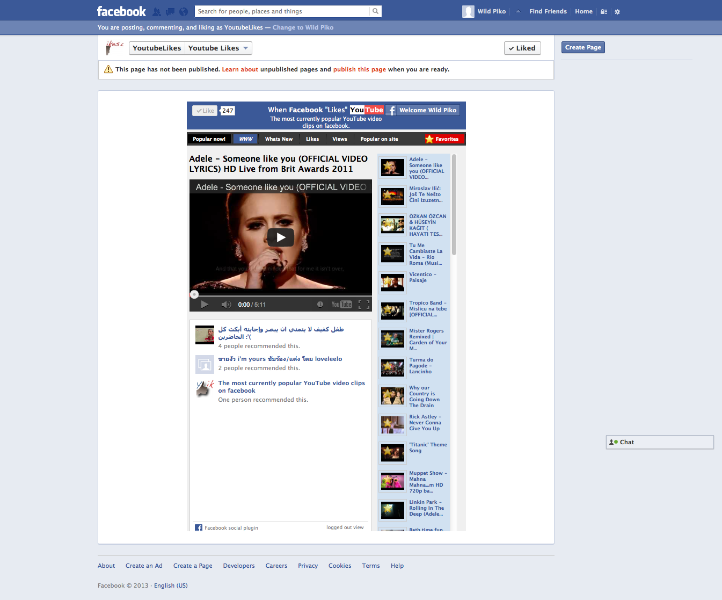Click the warning triangle icon in the unpublished notice

(x=108, y=69)
